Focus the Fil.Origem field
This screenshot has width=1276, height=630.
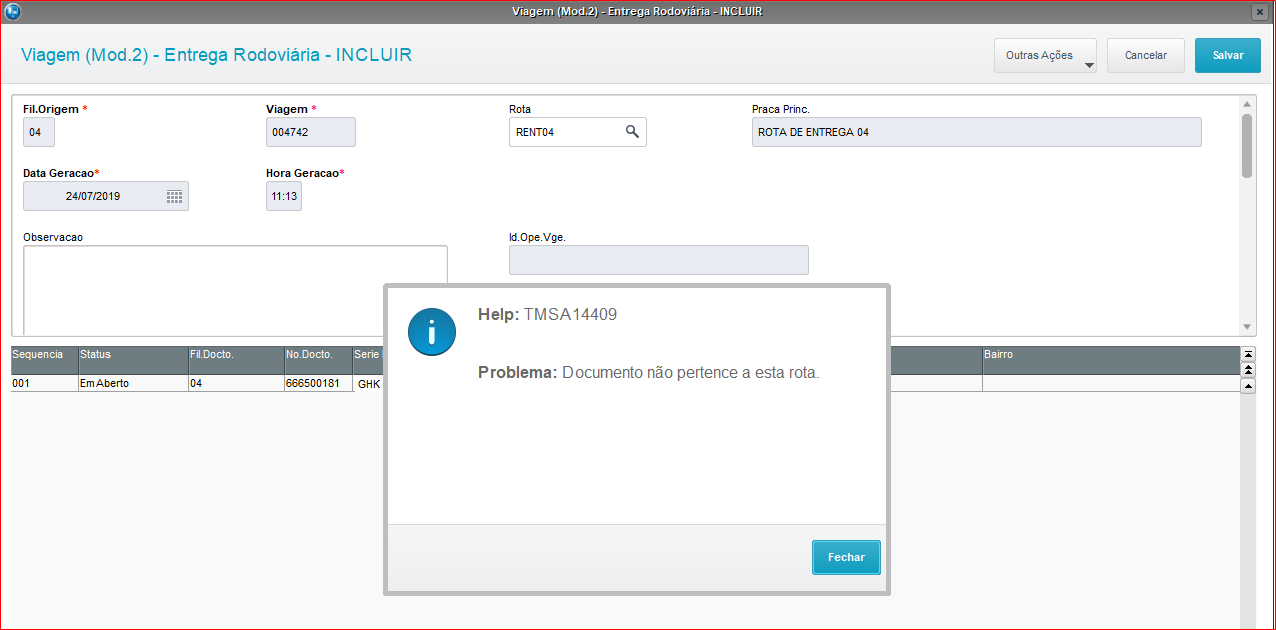39,132
